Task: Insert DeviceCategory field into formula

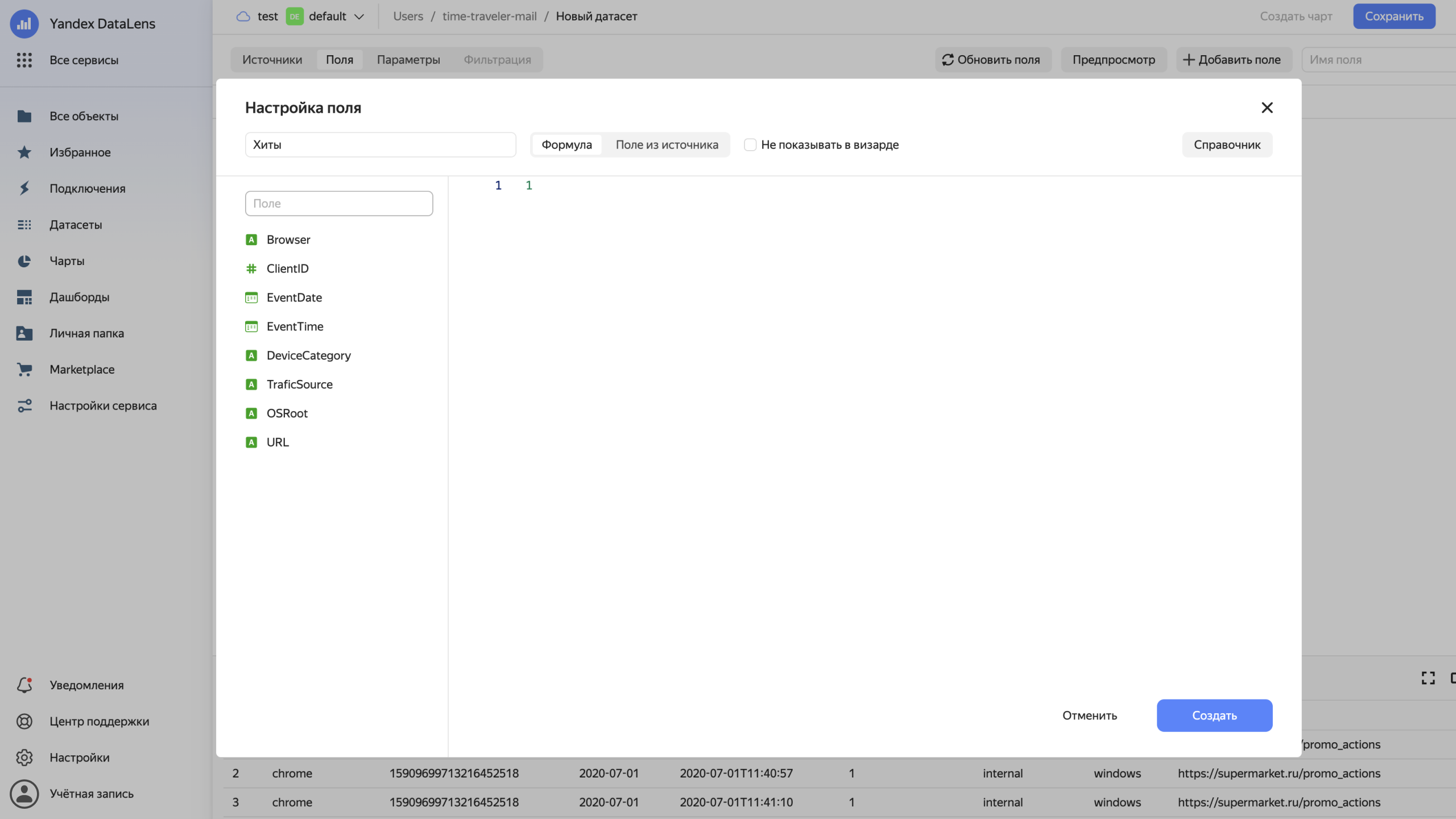Action: (x=308, y=355)
